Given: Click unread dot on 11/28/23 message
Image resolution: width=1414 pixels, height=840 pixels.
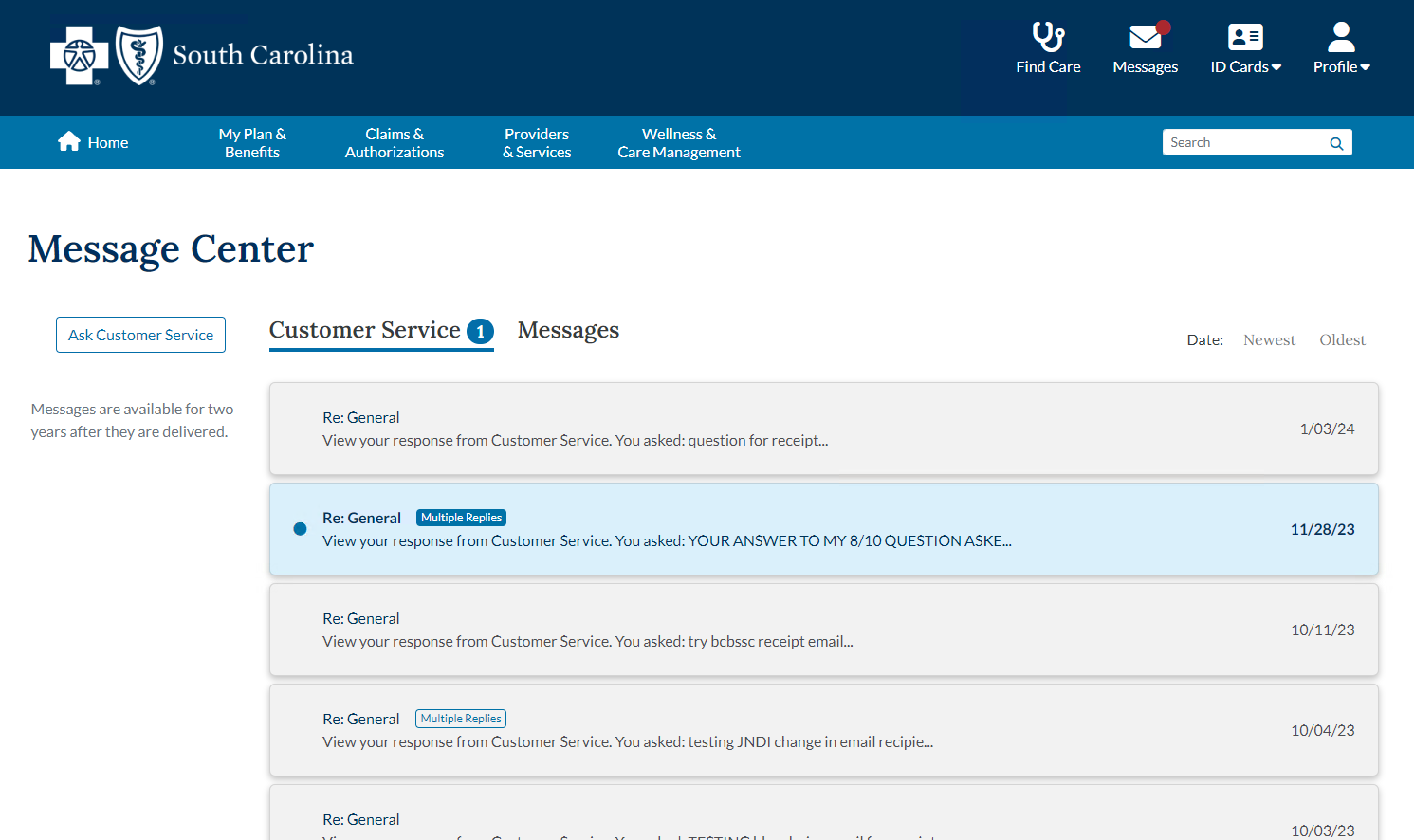Looking at the screenshot, I should (300, 529).
